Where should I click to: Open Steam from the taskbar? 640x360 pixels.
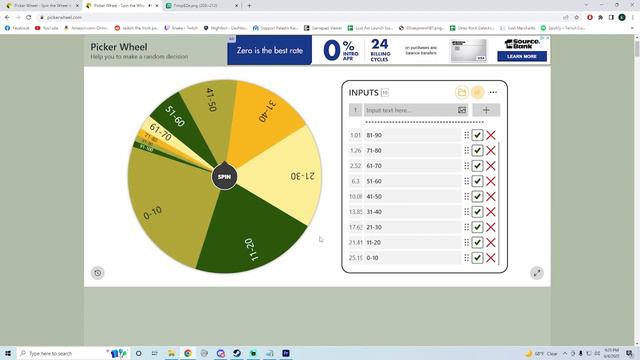(x=237, y=353)
